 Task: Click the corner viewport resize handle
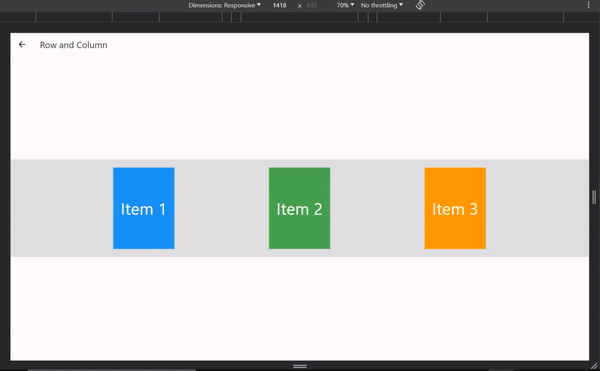[x=594, y=366]
